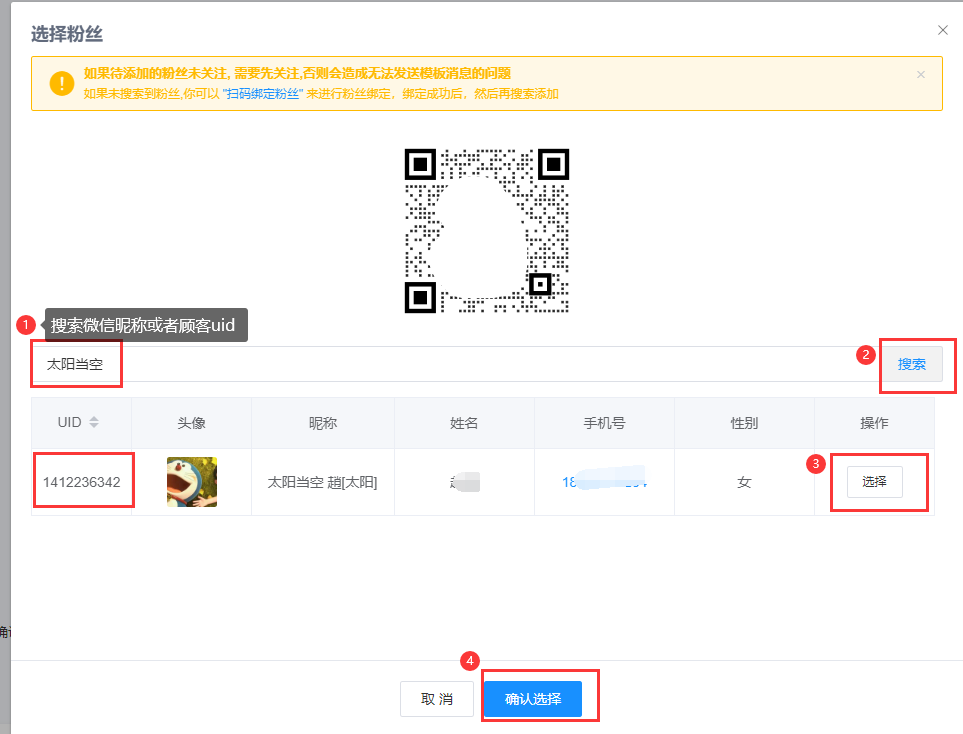The image size is (963, 734).
Task: Open the blurred phone number link
Action: click(604, 482)
